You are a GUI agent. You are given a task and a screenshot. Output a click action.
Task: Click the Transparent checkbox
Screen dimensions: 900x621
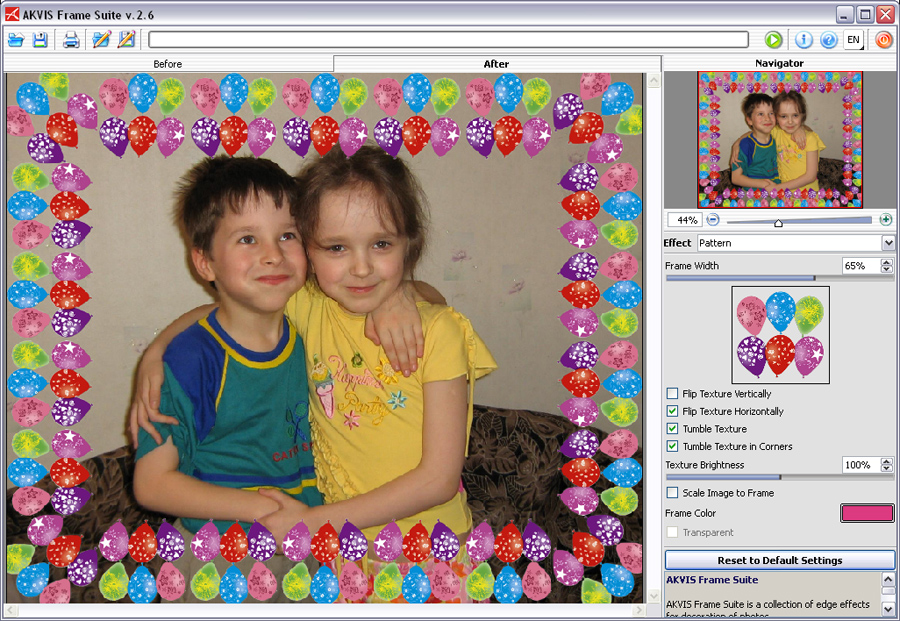click(x=672, y=532)
